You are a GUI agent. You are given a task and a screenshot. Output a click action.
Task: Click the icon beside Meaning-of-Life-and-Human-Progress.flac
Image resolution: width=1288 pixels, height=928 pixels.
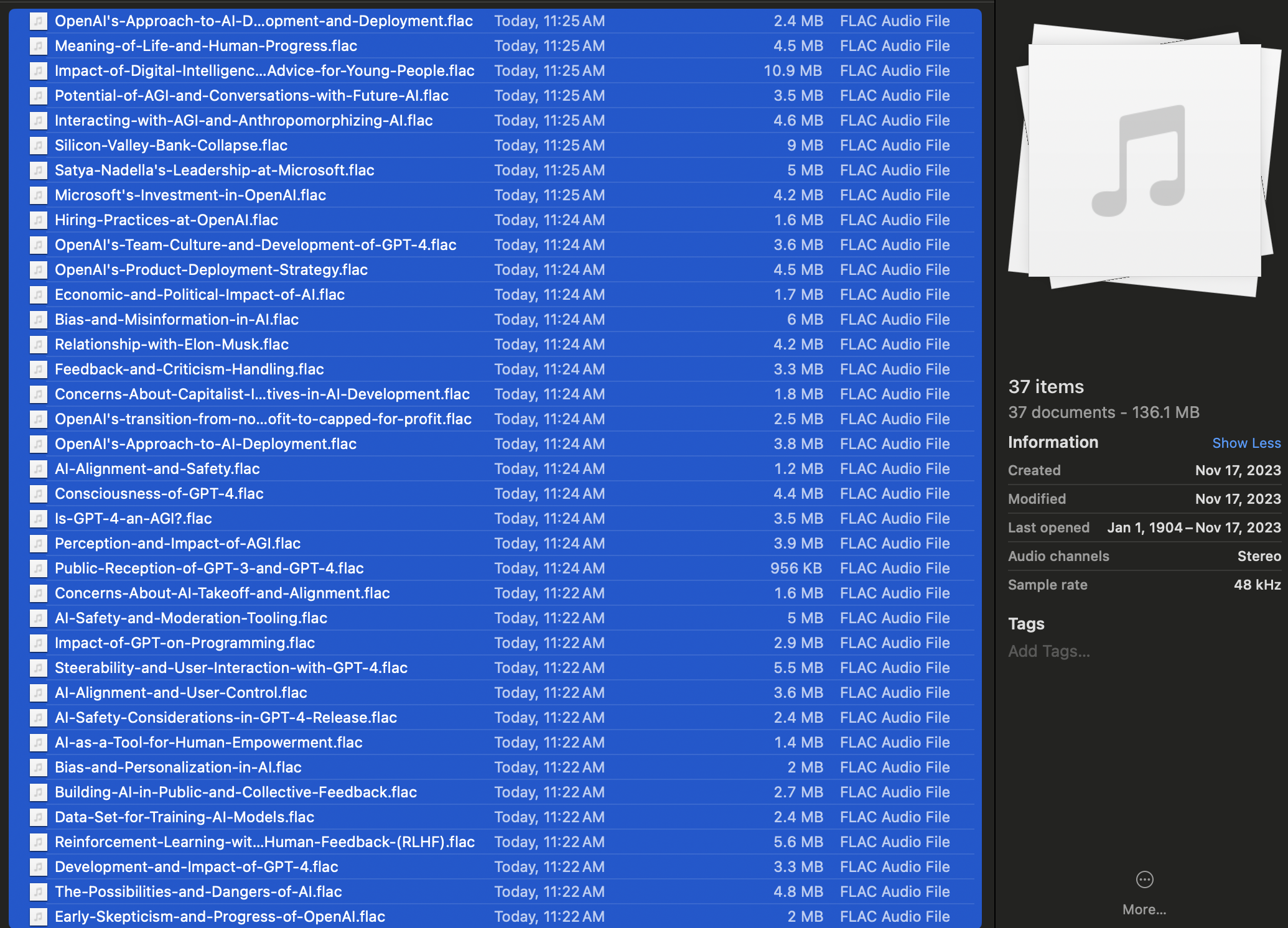tap(39, 46)
